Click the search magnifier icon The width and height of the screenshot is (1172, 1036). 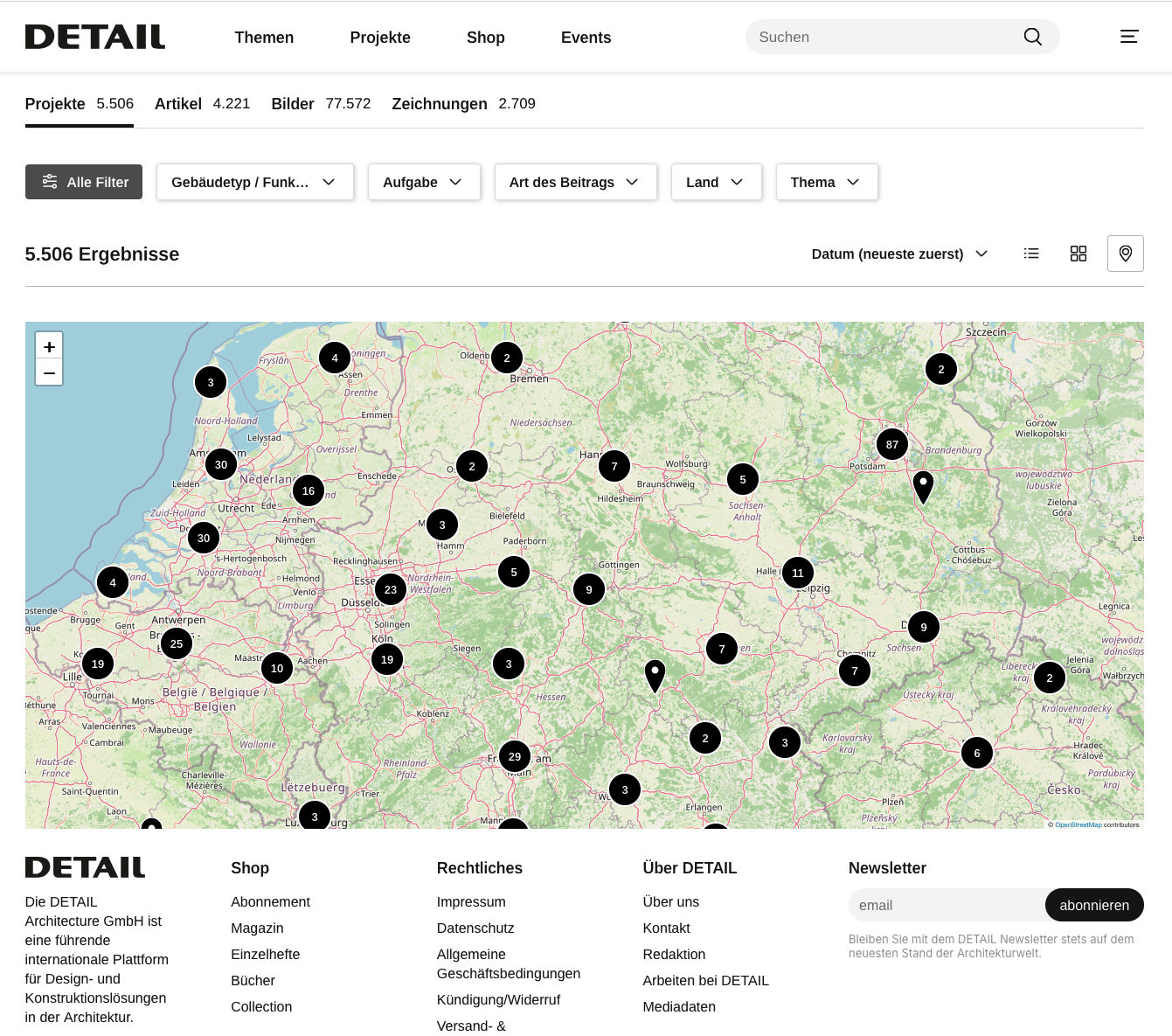point(1033,37)
